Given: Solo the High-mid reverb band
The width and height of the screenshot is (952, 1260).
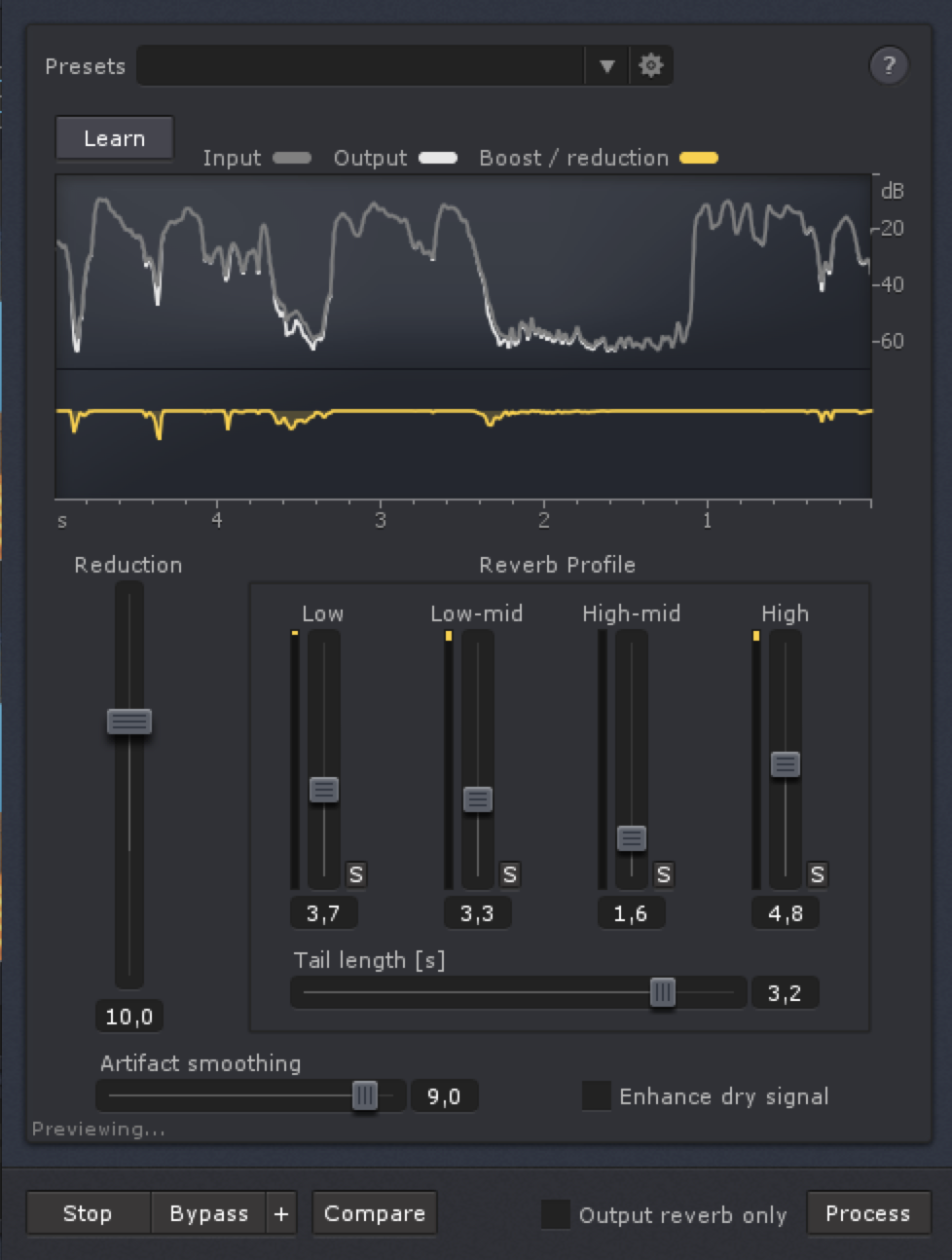Looking at the screenshot, I should pyautogui.click(x=662, y=875).
